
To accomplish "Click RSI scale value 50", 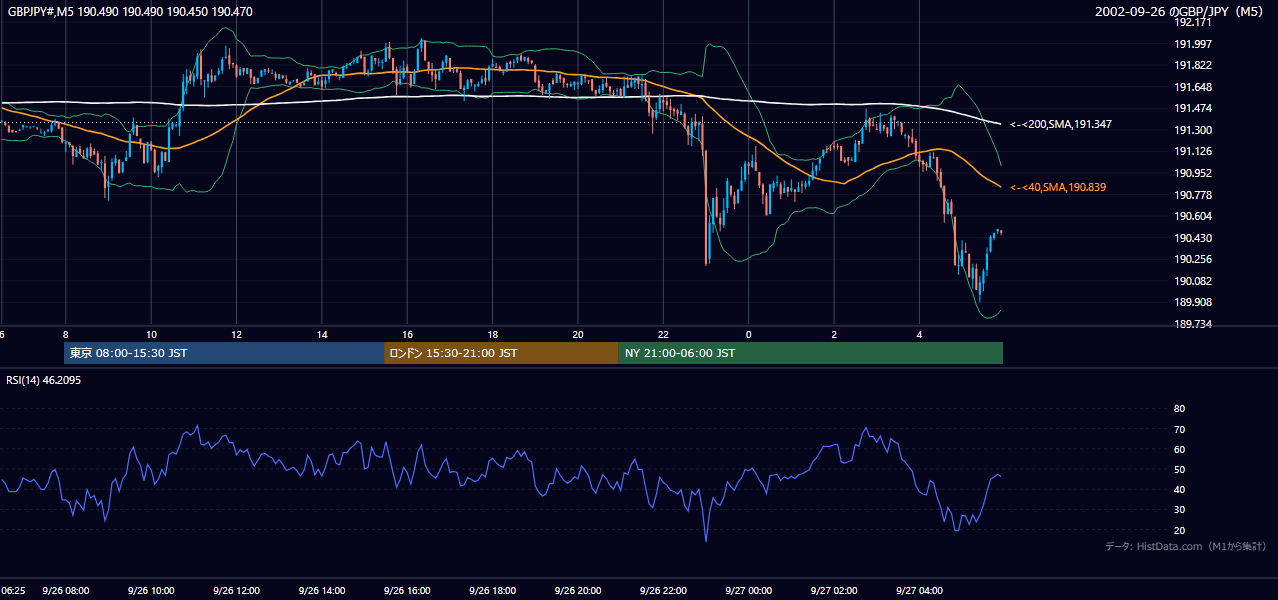I will click(x=1179, y=469).
